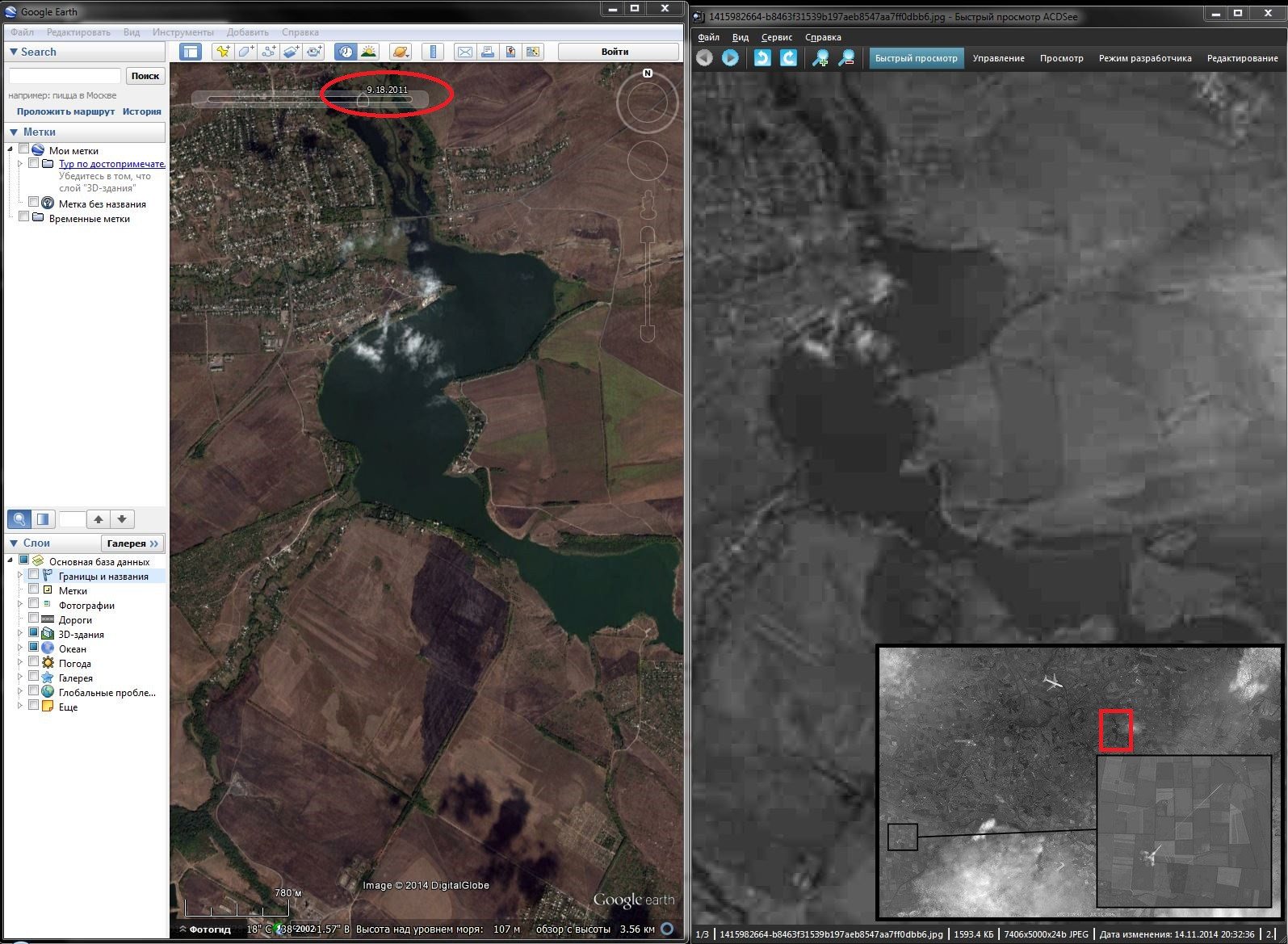Open the Добавить menu in Google Earth
Screen dimensions: 1288x944
[247, 32]
